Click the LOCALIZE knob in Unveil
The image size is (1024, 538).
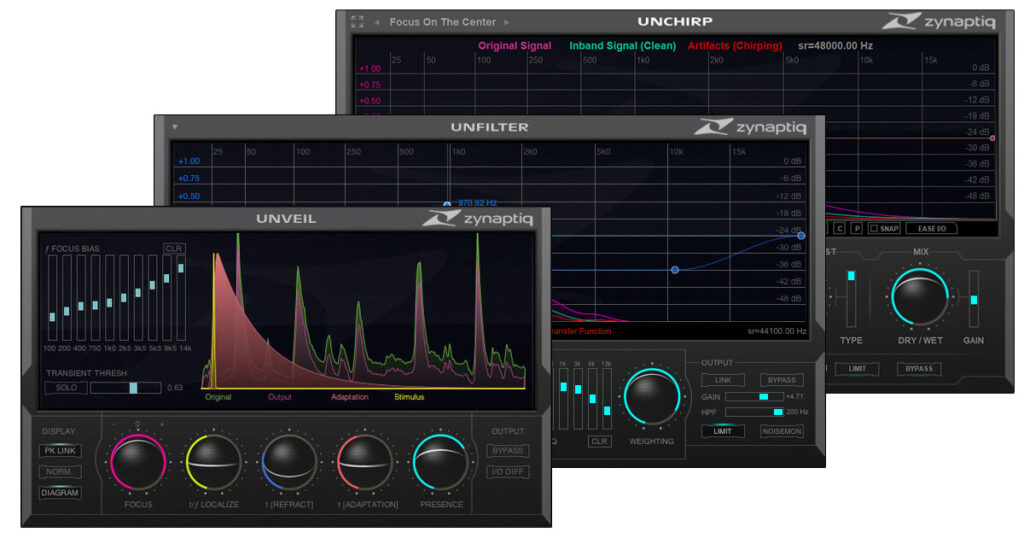[x=214, y=462]
